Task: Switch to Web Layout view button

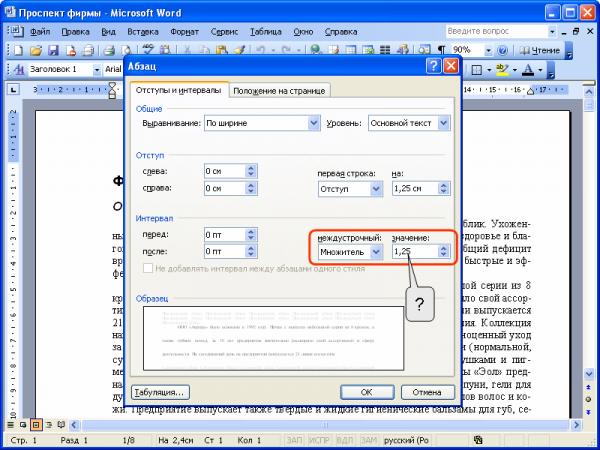Action: click(x=23, y=425)
